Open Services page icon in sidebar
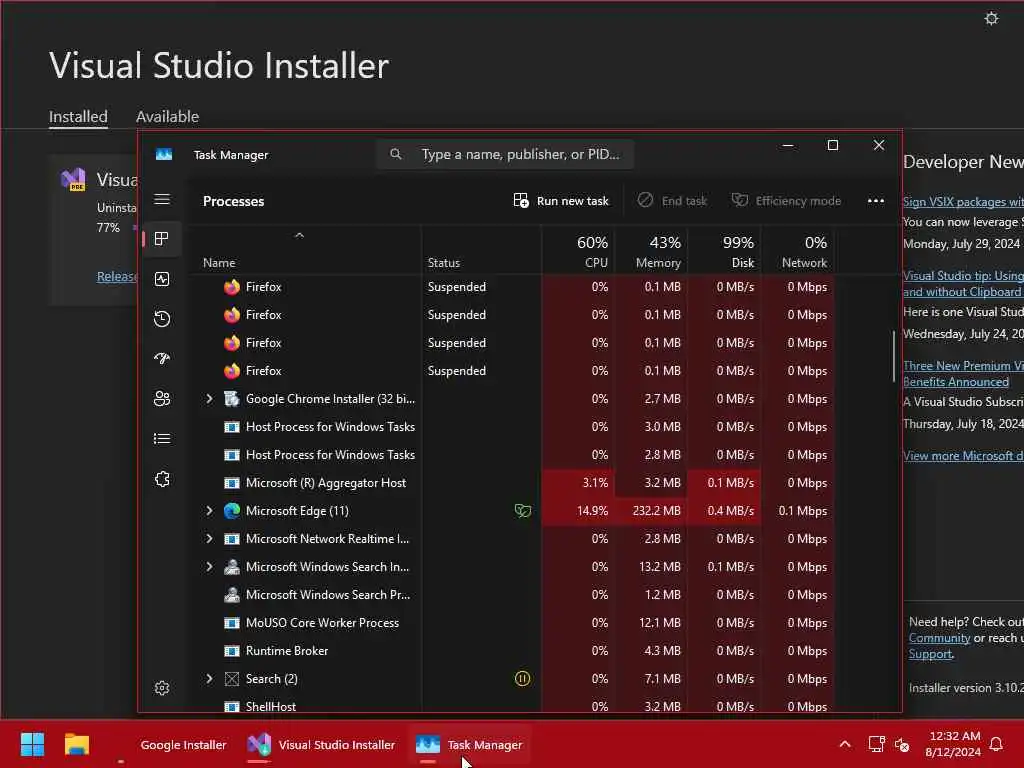 click(x=162, y=479)
